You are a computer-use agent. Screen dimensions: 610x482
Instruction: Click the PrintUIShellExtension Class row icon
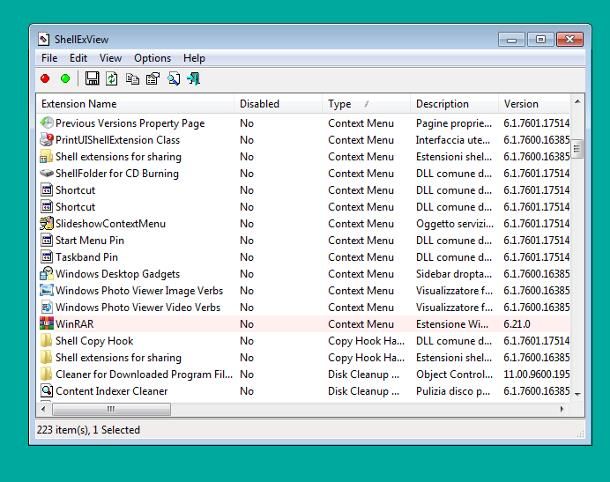pos(47,140)
